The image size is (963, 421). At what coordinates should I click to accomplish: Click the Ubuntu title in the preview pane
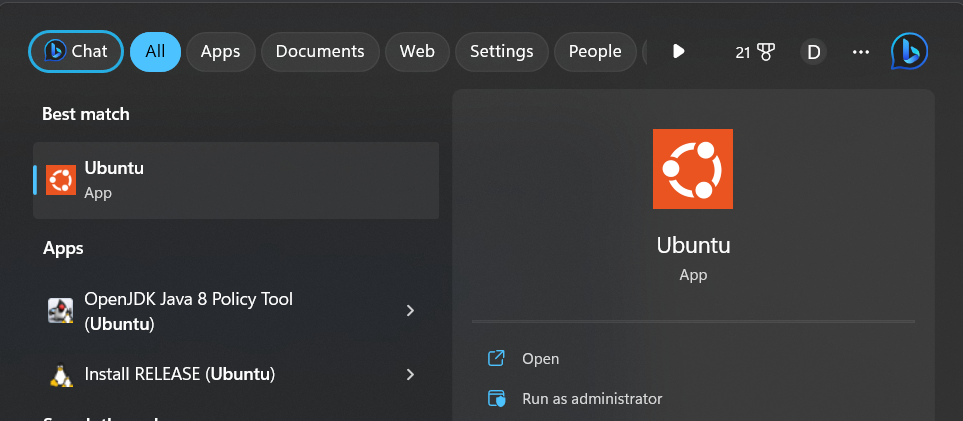coord(693,245)
